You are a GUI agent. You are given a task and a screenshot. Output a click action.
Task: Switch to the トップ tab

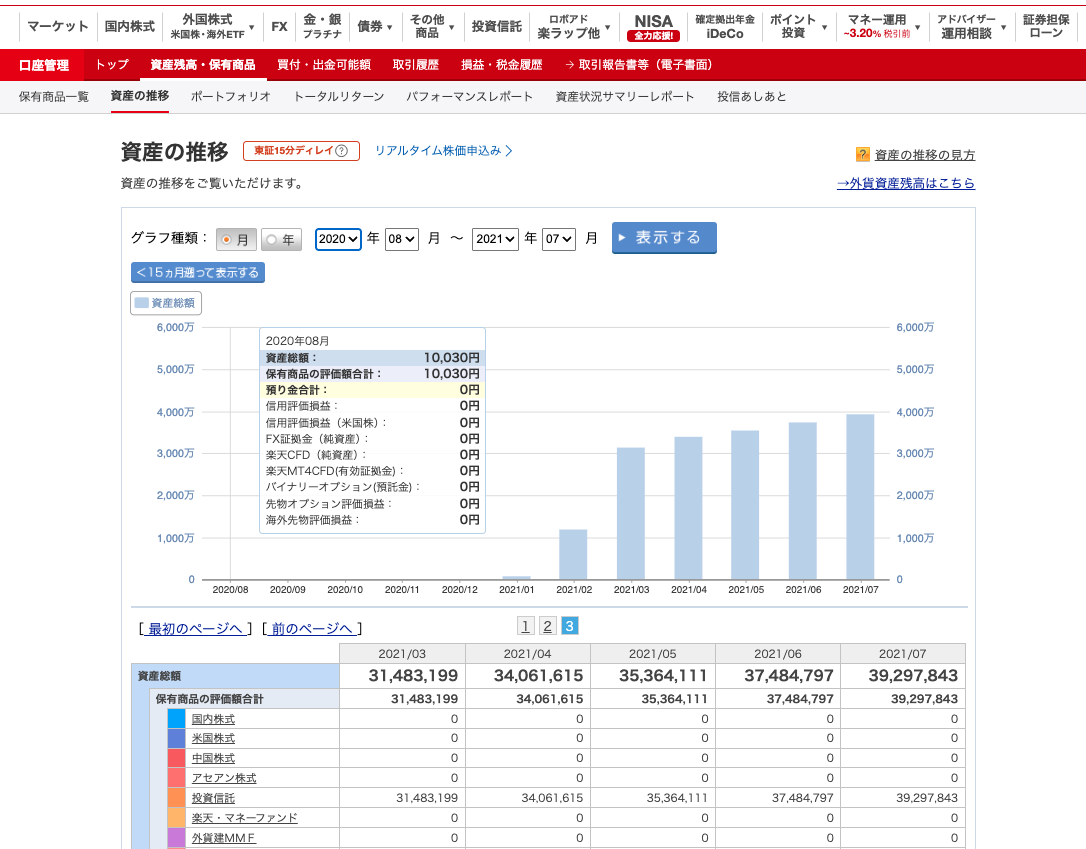click(112, 64)
